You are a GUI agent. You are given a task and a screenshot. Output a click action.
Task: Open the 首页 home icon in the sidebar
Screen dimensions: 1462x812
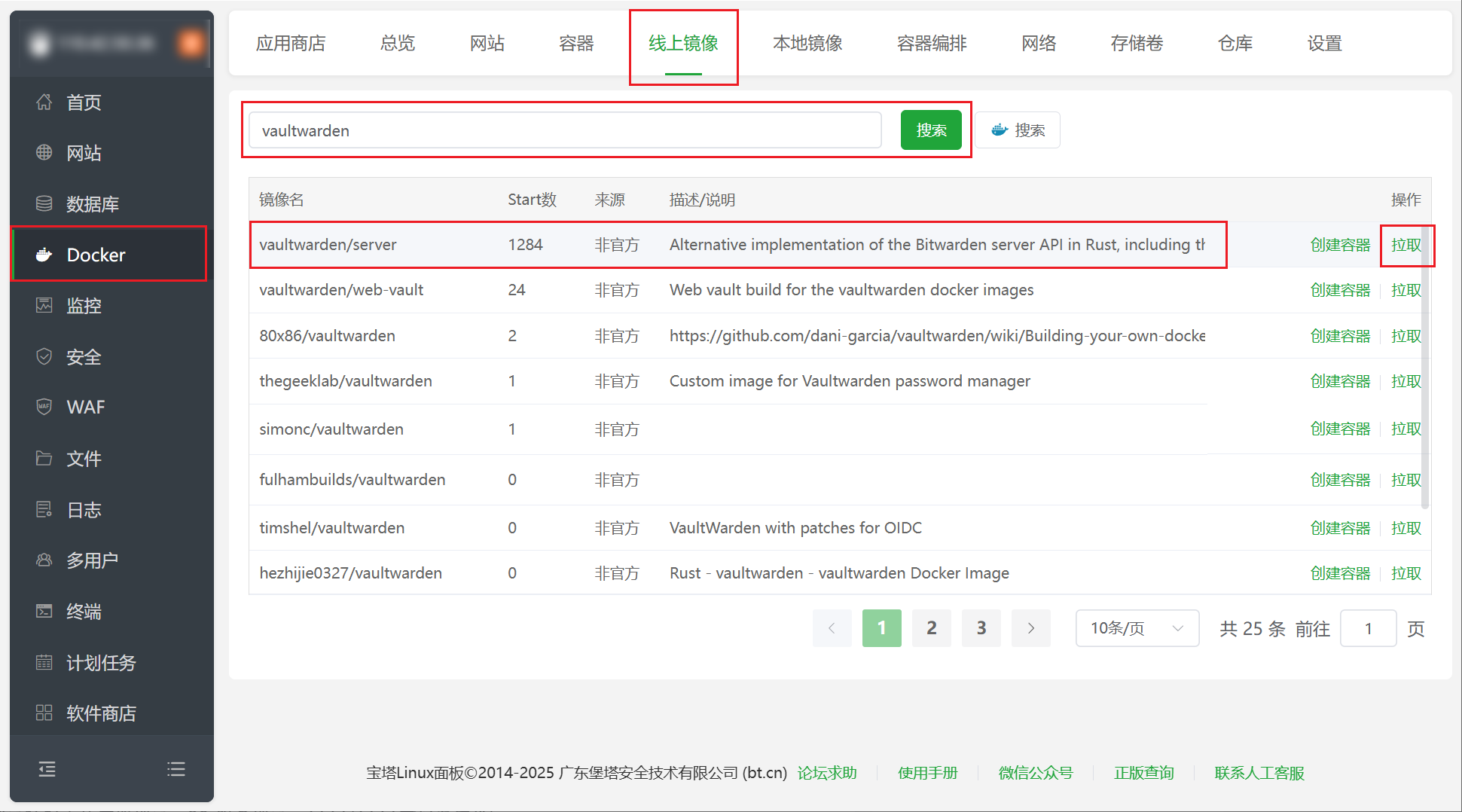[x=44, y=102]
